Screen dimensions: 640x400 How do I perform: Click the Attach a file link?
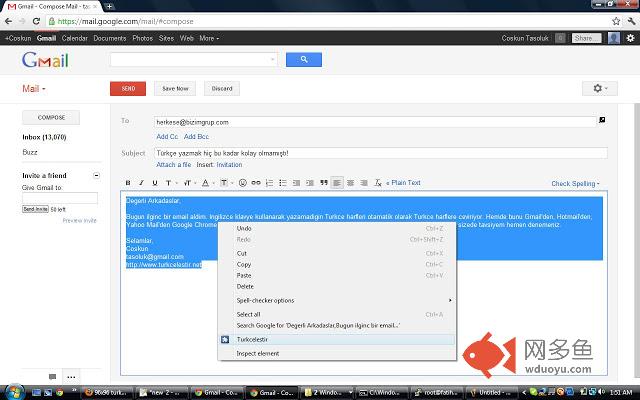pyautogui.click(x=173, y=164)
